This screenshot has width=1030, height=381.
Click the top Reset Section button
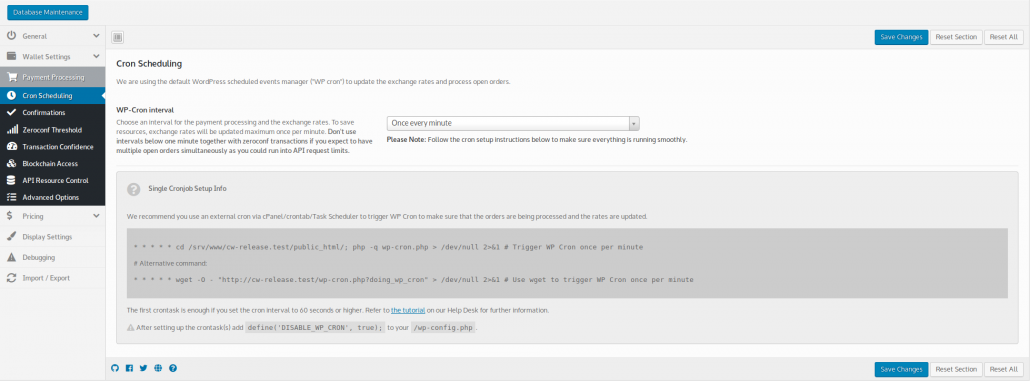coord(956,37)
